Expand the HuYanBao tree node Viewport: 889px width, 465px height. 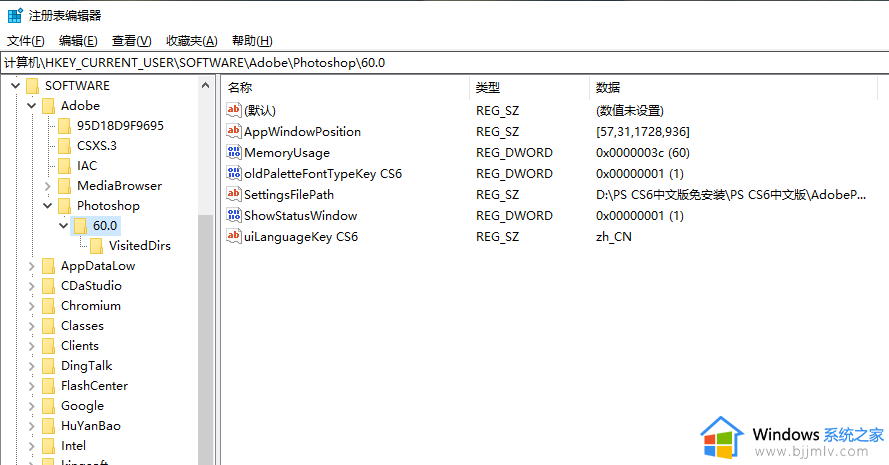tap(32, 426)
